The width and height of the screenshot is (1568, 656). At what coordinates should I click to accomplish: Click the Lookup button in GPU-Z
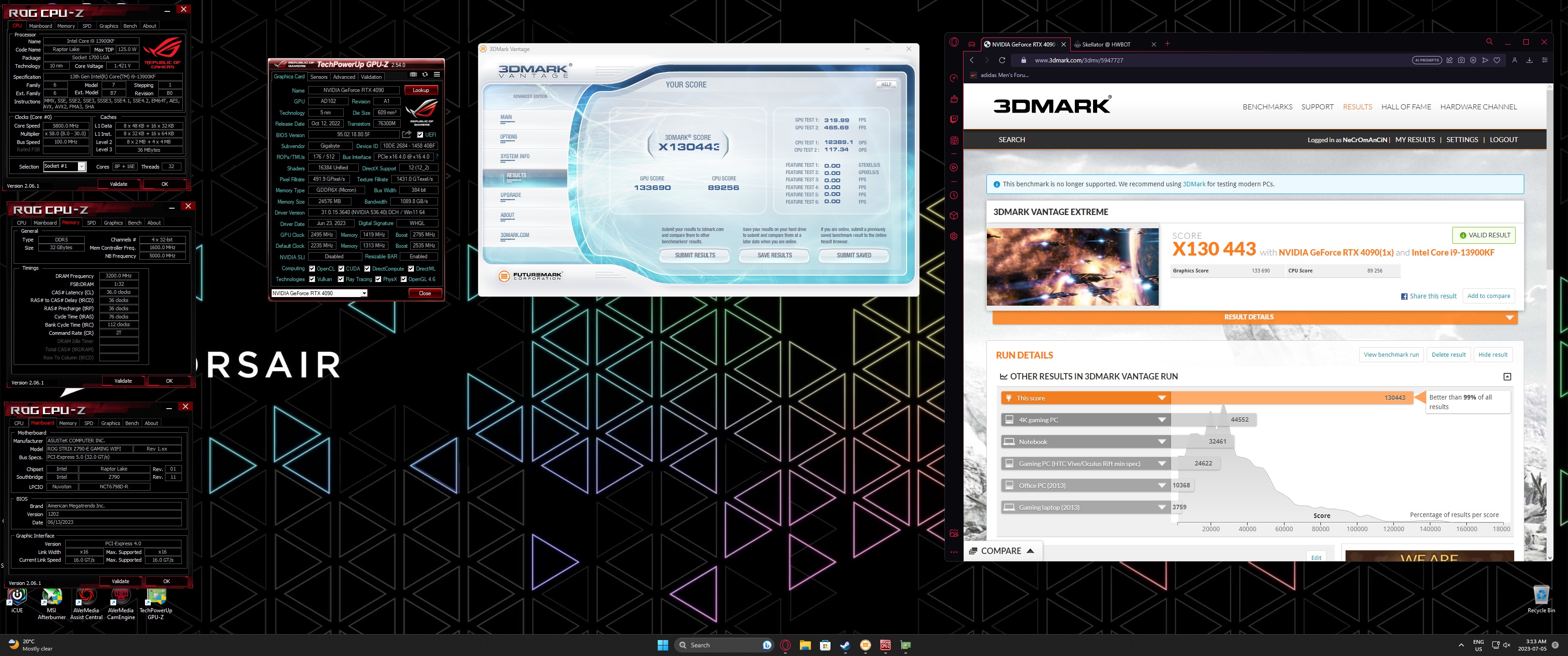pos(421,90)
